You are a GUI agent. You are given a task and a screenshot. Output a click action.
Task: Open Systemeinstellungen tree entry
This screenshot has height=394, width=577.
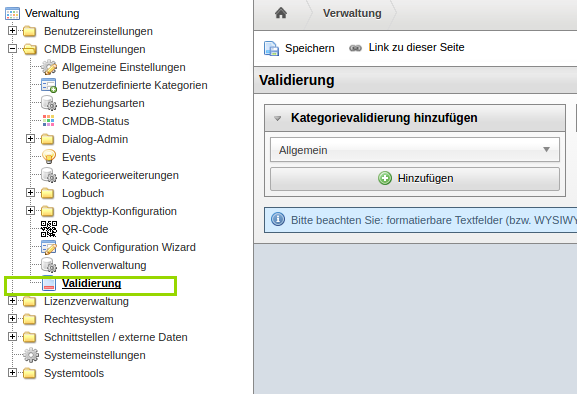point(95,355)
